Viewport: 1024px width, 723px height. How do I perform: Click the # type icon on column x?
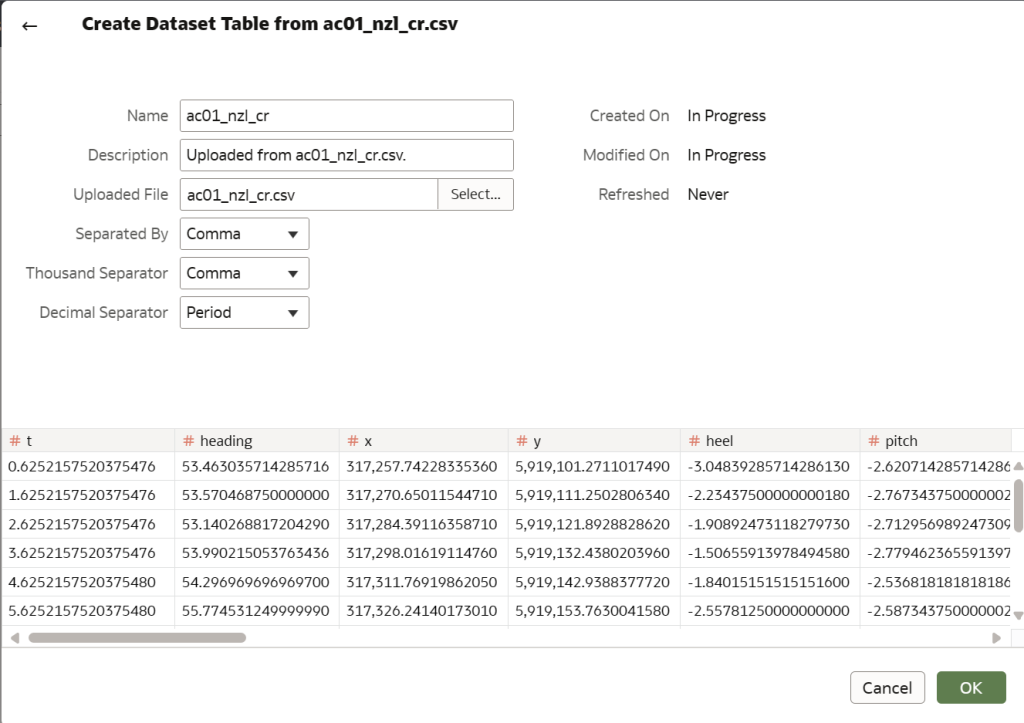353,441
